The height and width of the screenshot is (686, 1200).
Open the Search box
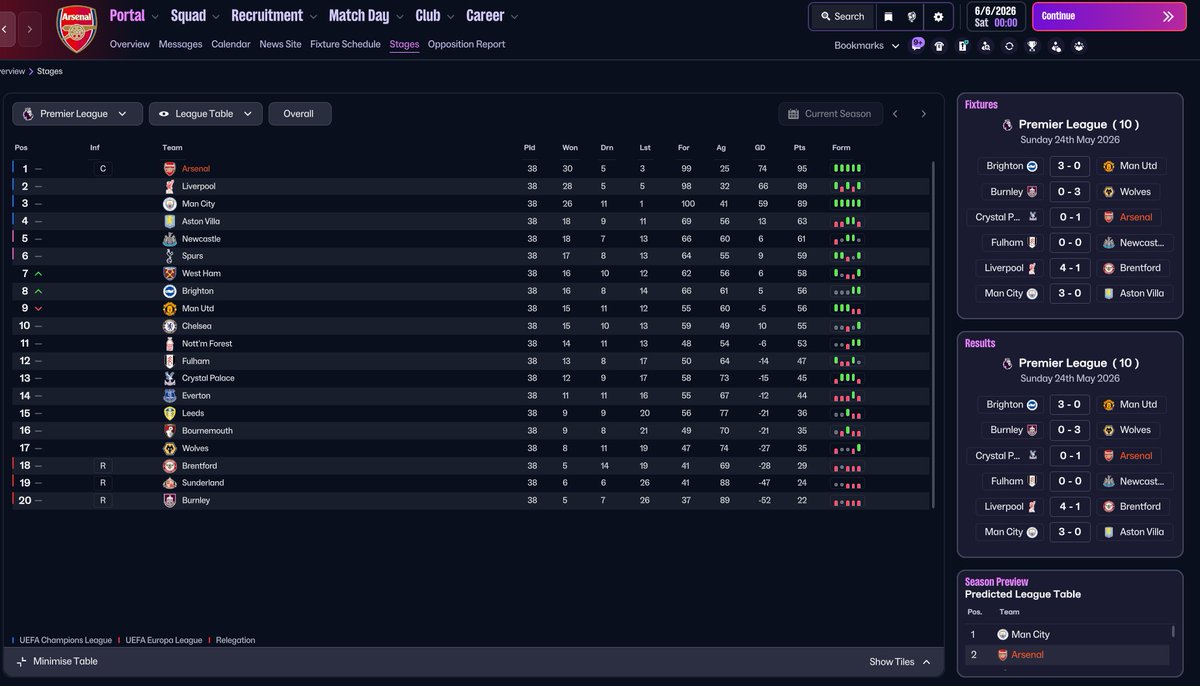[841, 17]
